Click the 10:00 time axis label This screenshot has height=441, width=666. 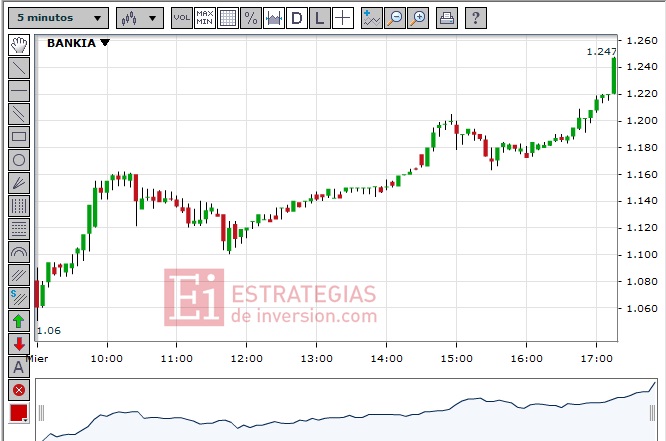[x=107, y=359]
